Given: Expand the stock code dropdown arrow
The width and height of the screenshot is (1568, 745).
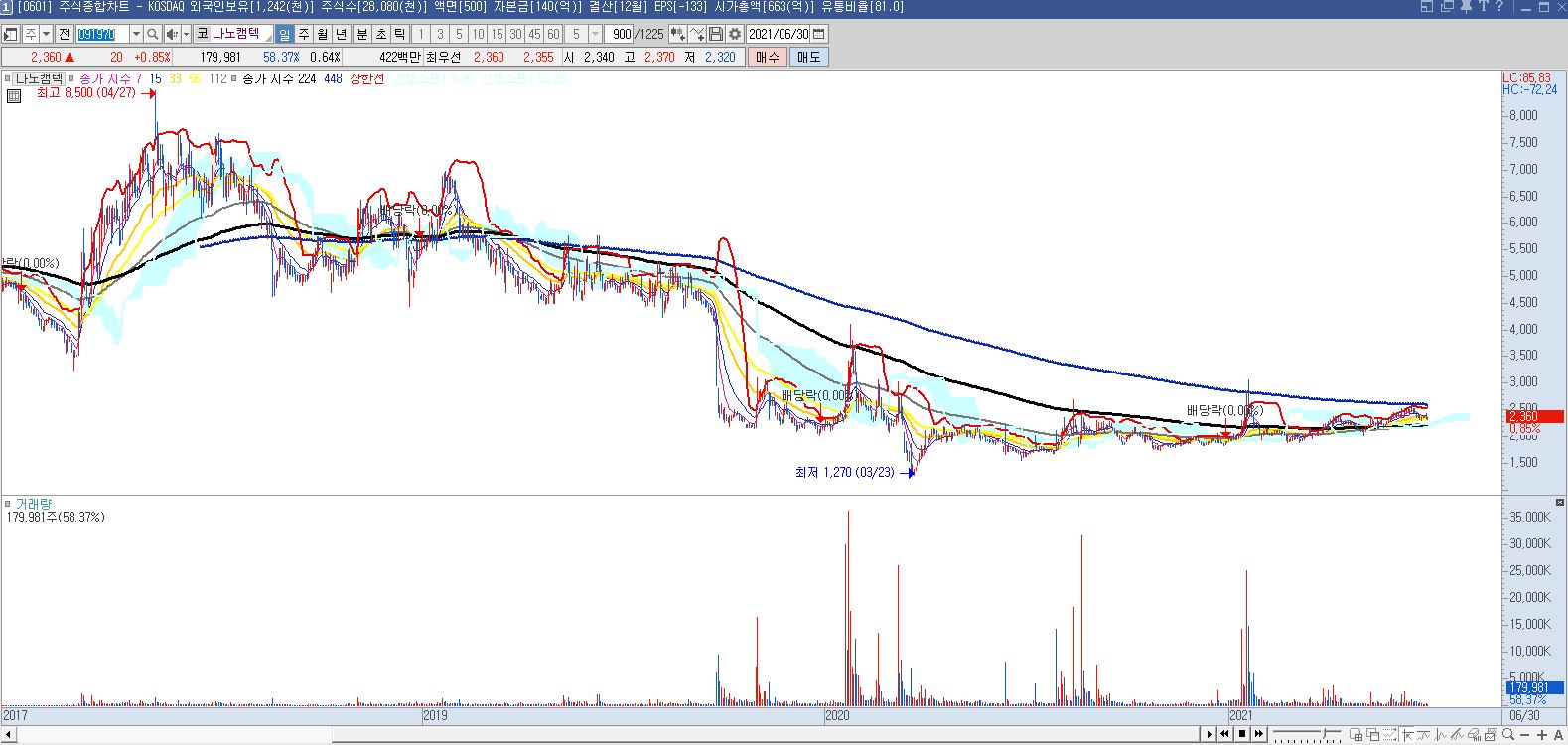Looking at the screenshot, I should click(x=137, y=34).
